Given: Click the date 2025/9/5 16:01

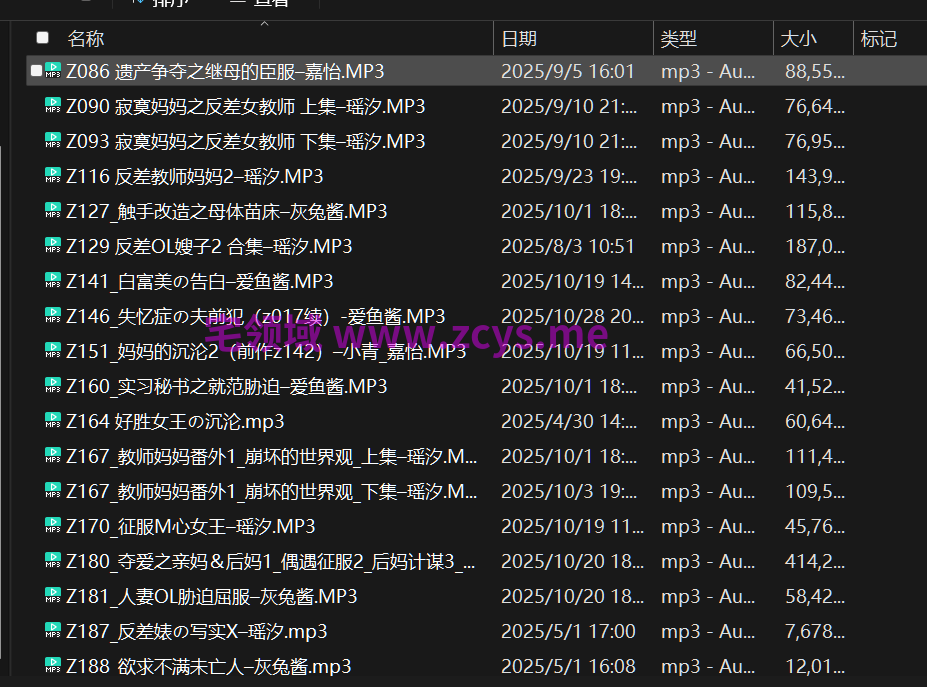Looking at the screenshot, I should (568, 71).
